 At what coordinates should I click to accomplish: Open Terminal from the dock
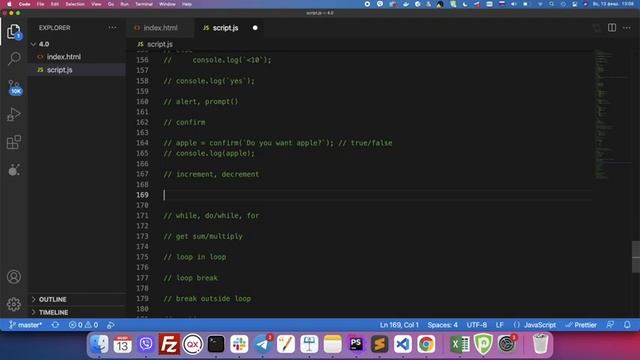click(216, 344)
